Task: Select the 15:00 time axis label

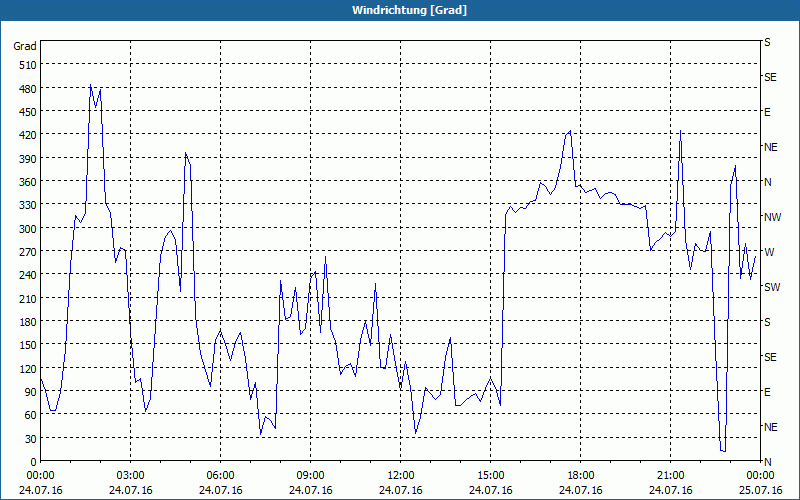Action: tap(490, 476)
